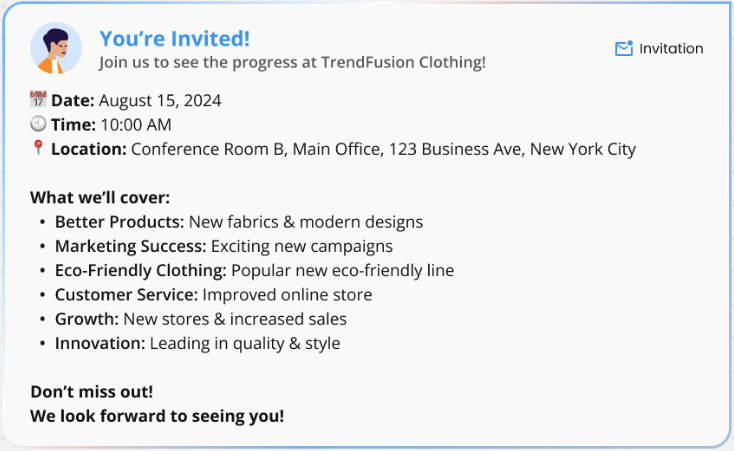Click "We look forward to seeing you!" text

click(157, 416)
